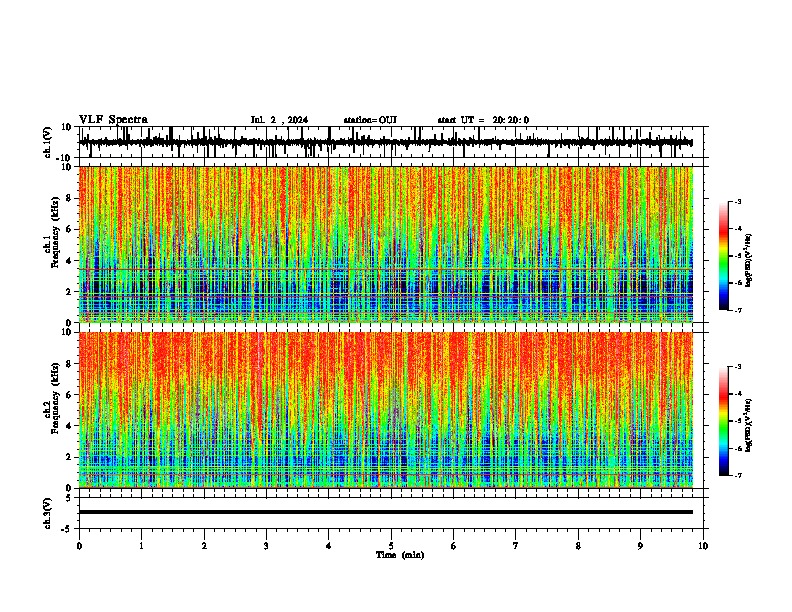Click the 8 minute time axis tick label
Screen dimensions: 792x612
(x=578, y=546)
